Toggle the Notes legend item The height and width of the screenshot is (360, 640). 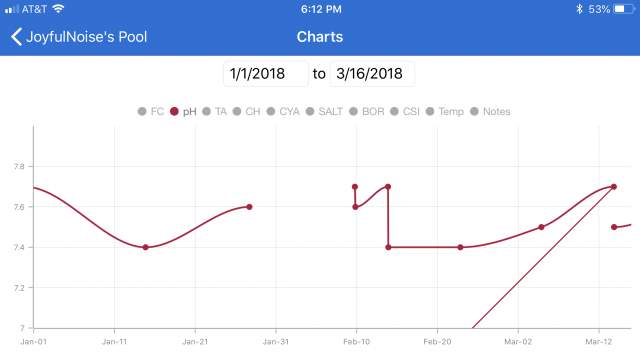[490, 111]
